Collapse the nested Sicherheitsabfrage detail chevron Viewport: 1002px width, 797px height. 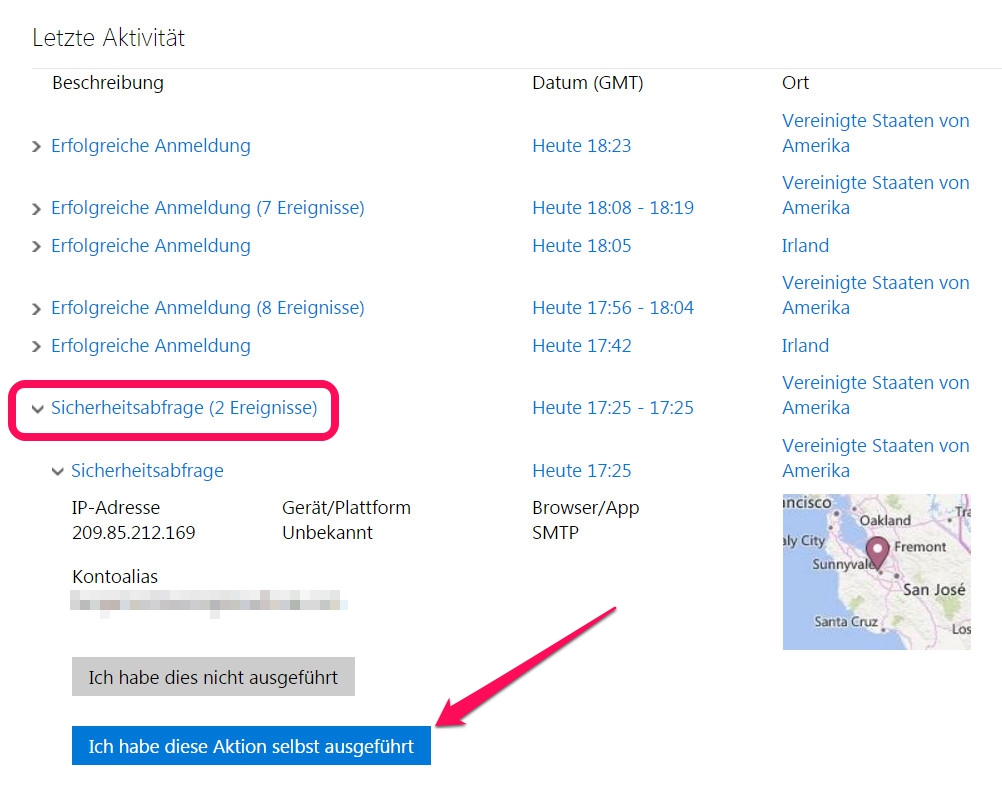(57, 472)
